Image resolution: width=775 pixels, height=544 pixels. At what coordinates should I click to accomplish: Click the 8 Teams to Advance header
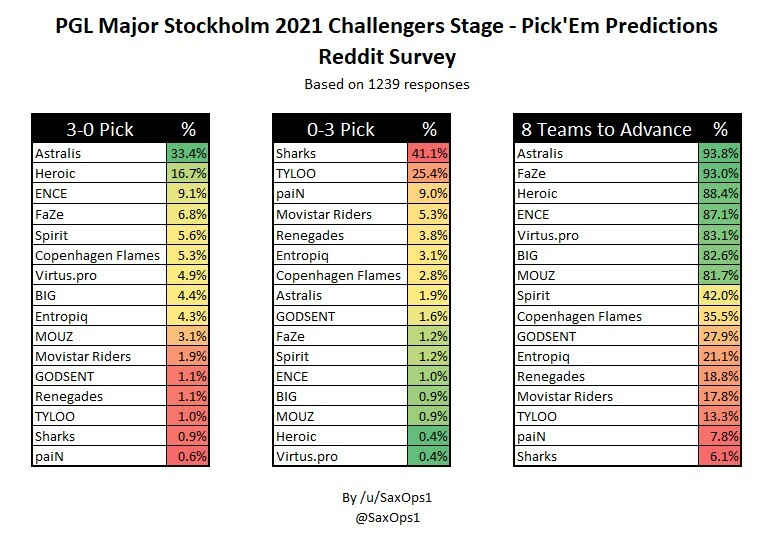click(x=606, y=129)
